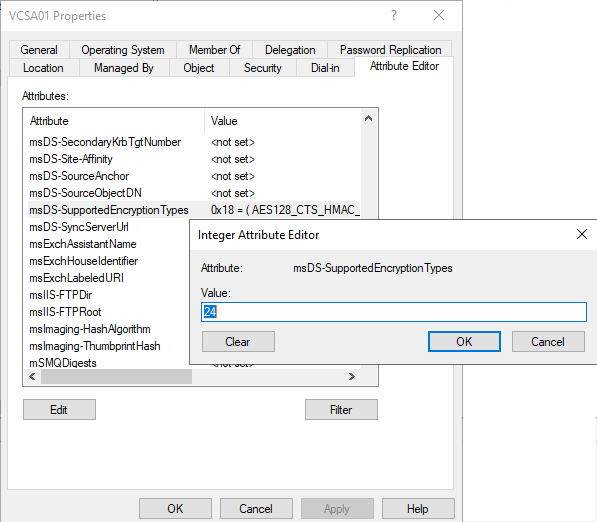Click the help question mark icon
This screenshot has height=522, width=597.
tap(394, 15)
